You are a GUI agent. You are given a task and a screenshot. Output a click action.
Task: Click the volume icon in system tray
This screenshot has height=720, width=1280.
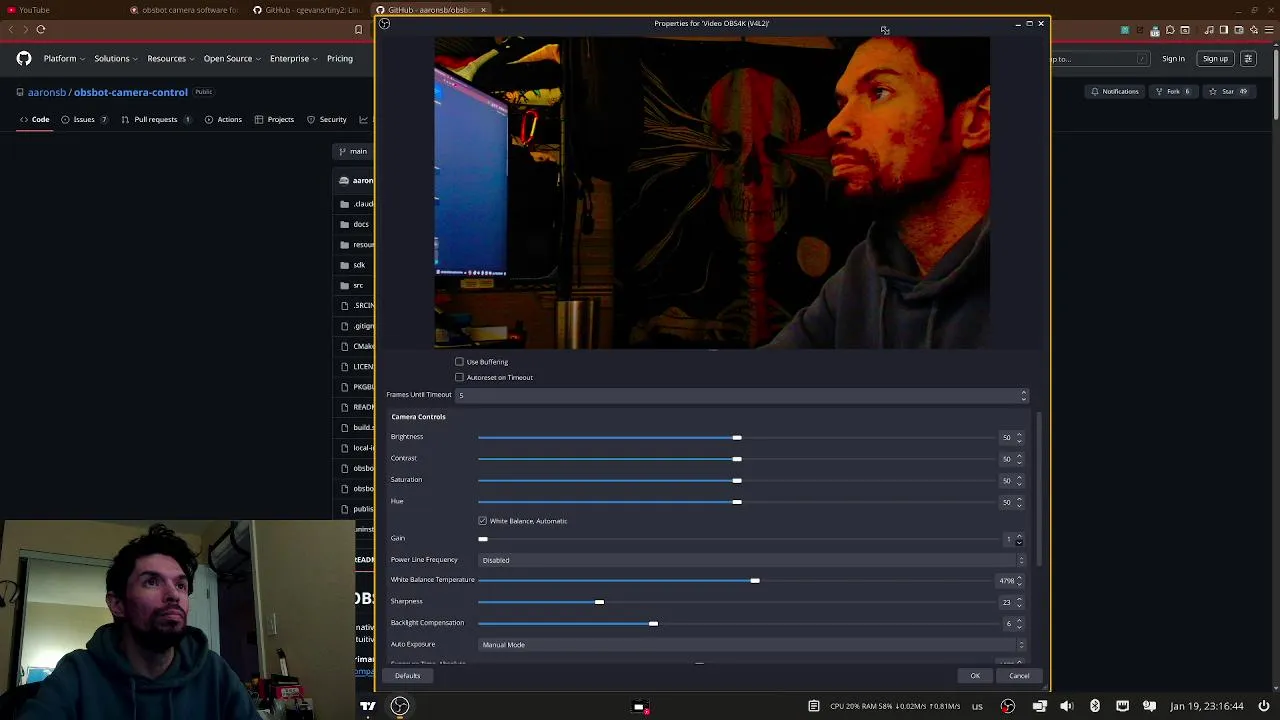click(1067, 706)
